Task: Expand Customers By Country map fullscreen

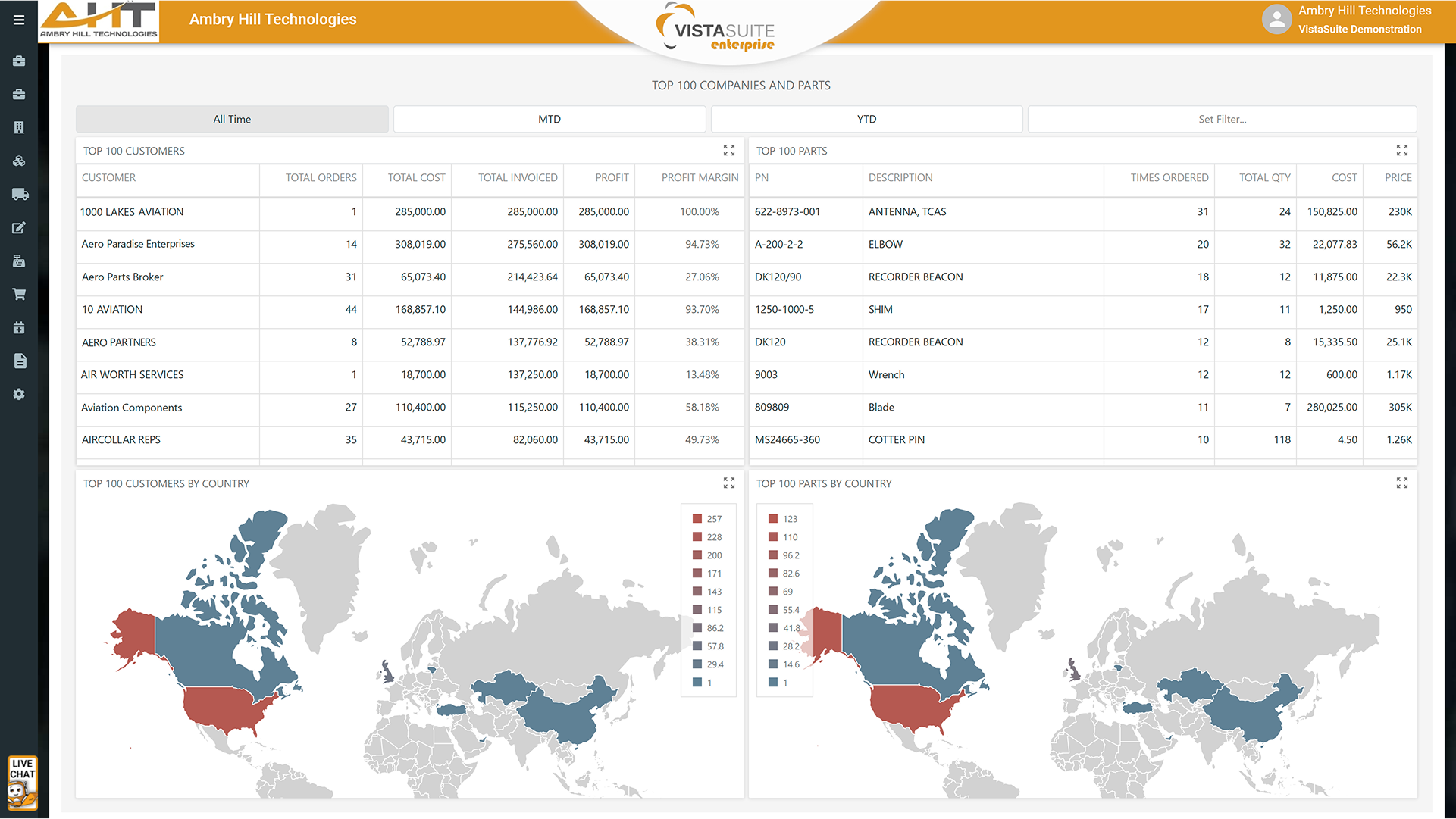Action: tap(729, 483)
